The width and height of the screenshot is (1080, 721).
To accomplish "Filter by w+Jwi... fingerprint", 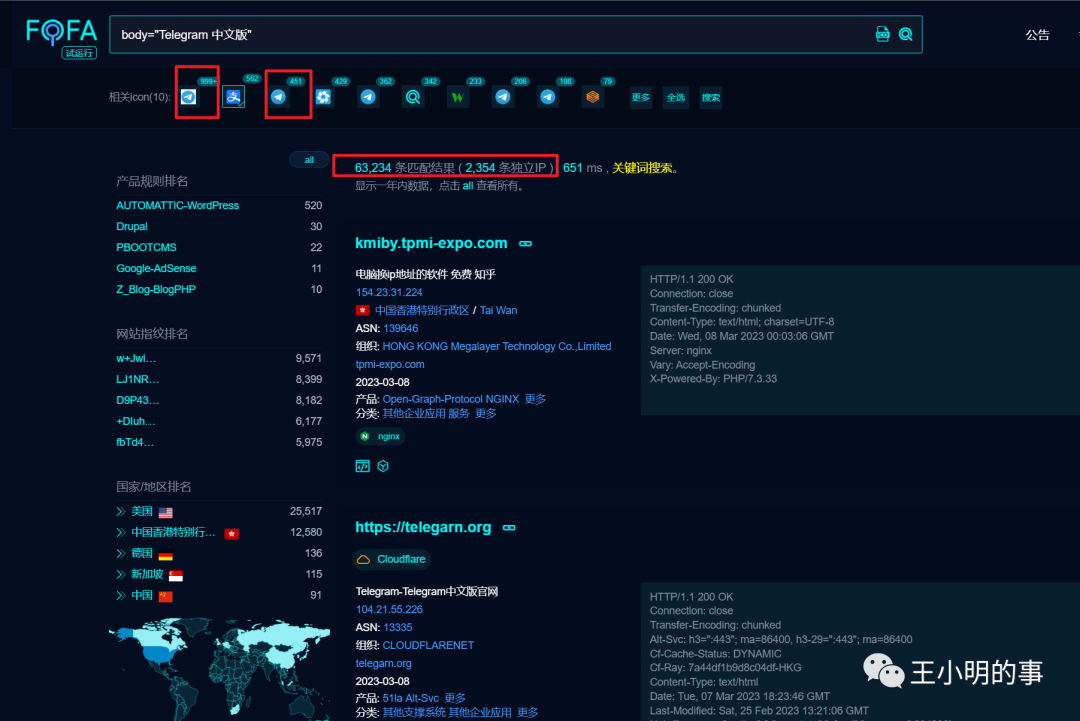I will [x=136, y=358].
